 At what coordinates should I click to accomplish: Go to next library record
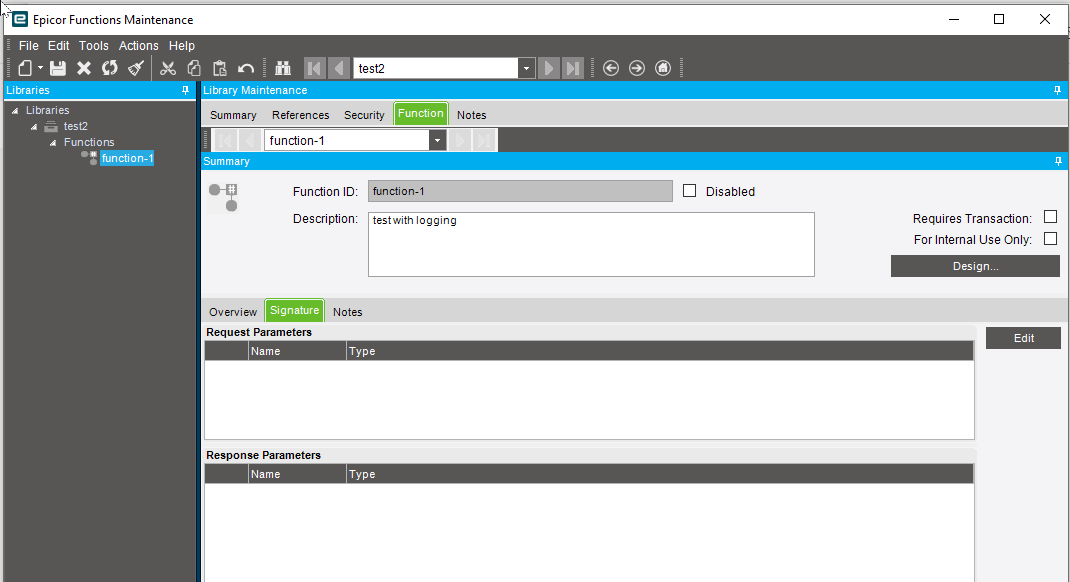548,68
